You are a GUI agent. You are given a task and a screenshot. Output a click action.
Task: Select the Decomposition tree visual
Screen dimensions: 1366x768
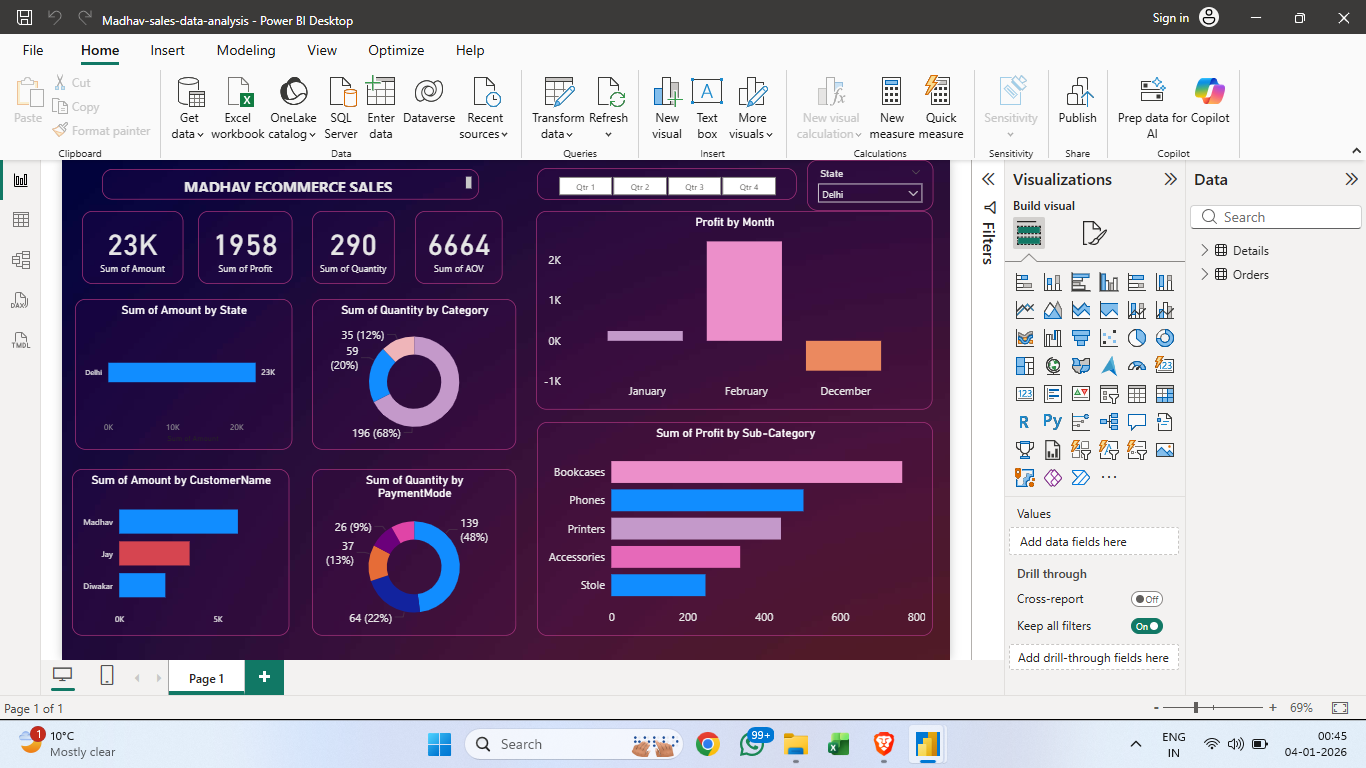1108,422
